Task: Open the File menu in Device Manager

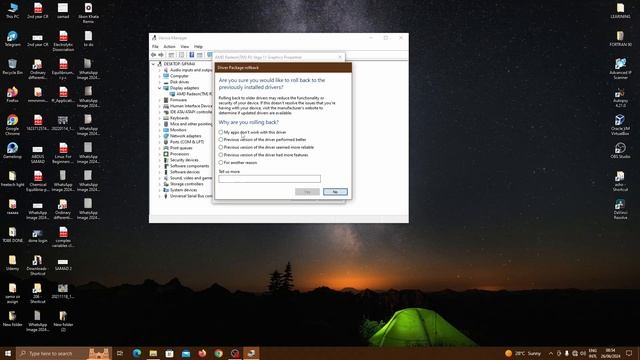Action: [x=155, y=47]
